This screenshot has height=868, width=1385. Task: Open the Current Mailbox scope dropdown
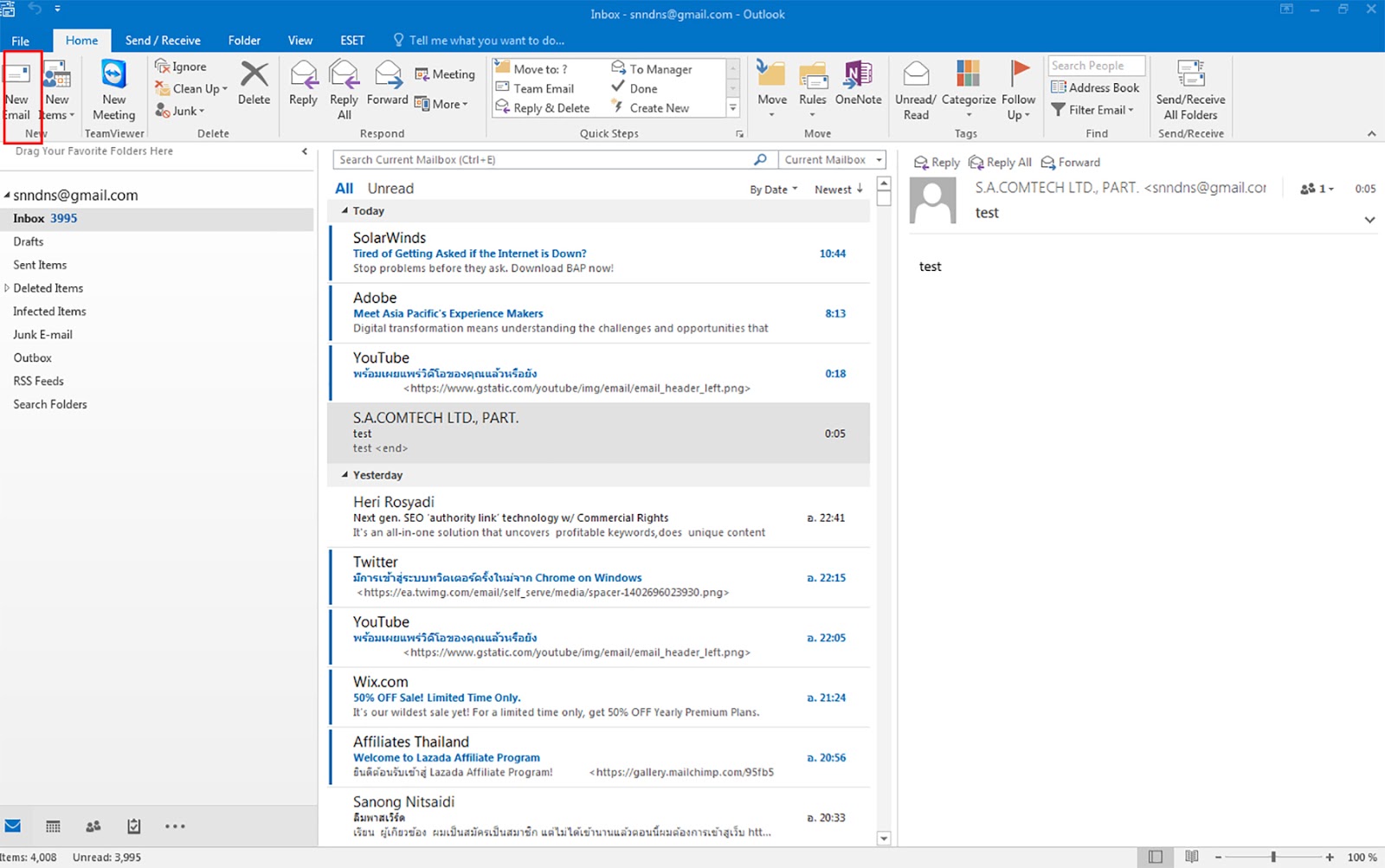[x=832, y=159]
